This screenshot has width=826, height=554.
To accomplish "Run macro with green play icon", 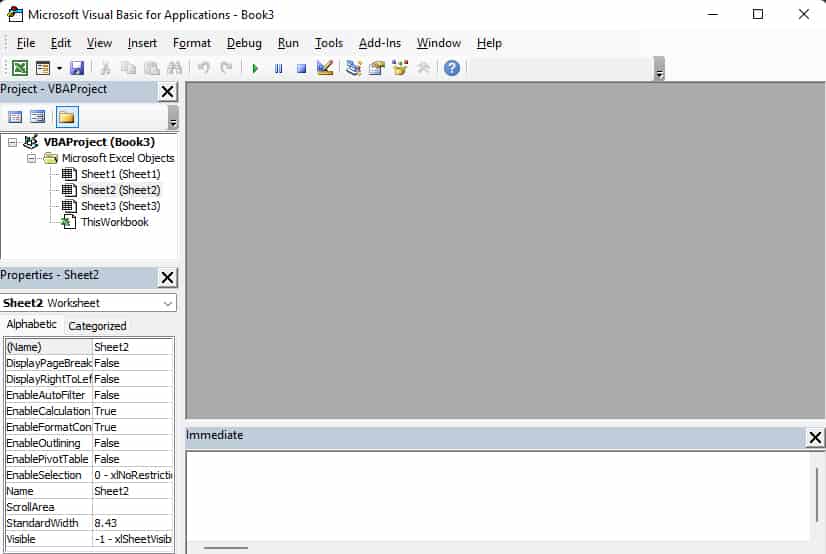I will [255, 68].
